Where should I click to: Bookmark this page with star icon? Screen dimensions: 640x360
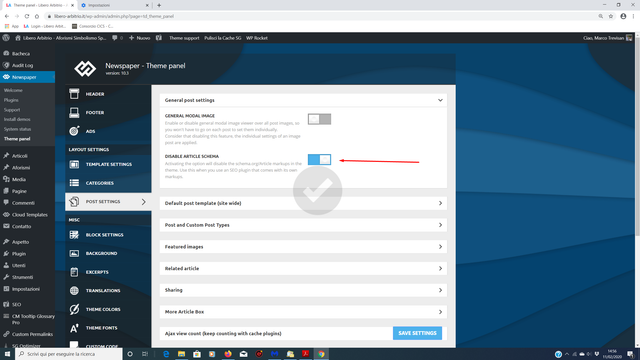click(x=611, y=16)
